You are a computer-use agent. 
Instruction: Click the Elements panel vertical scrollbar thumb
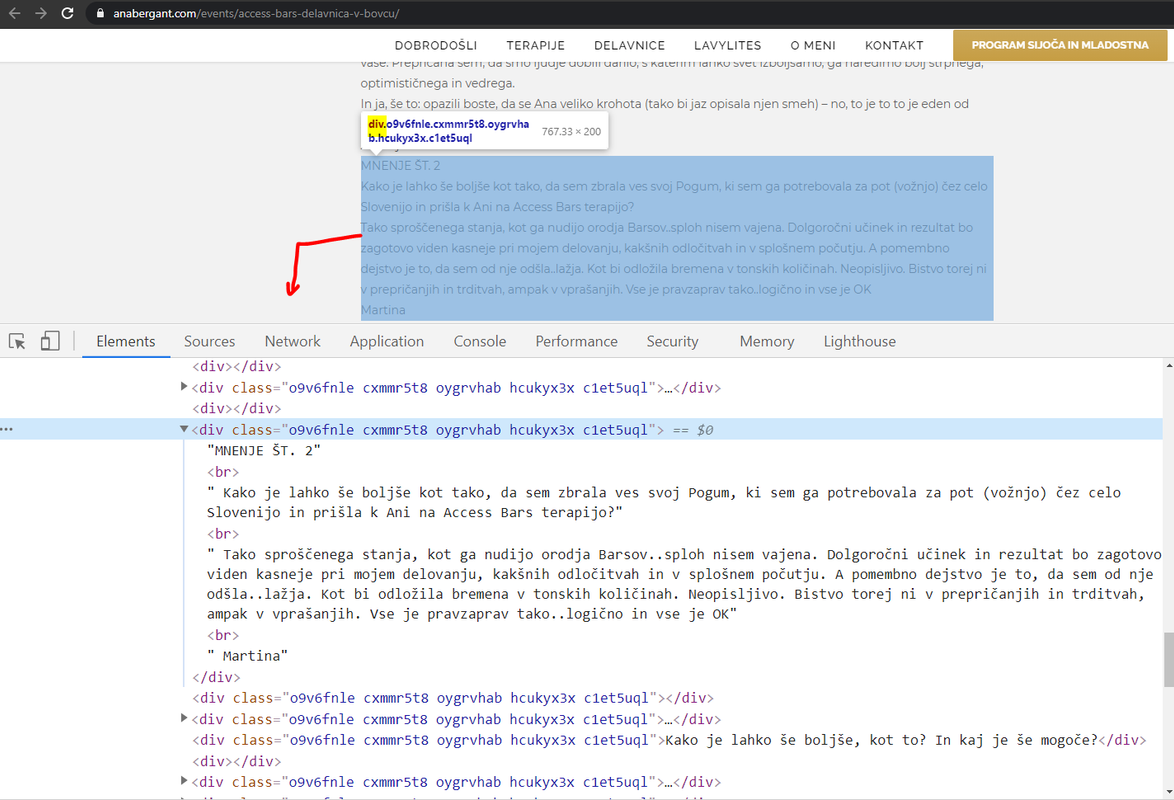pyautogui.click(x=1168, y=659)
